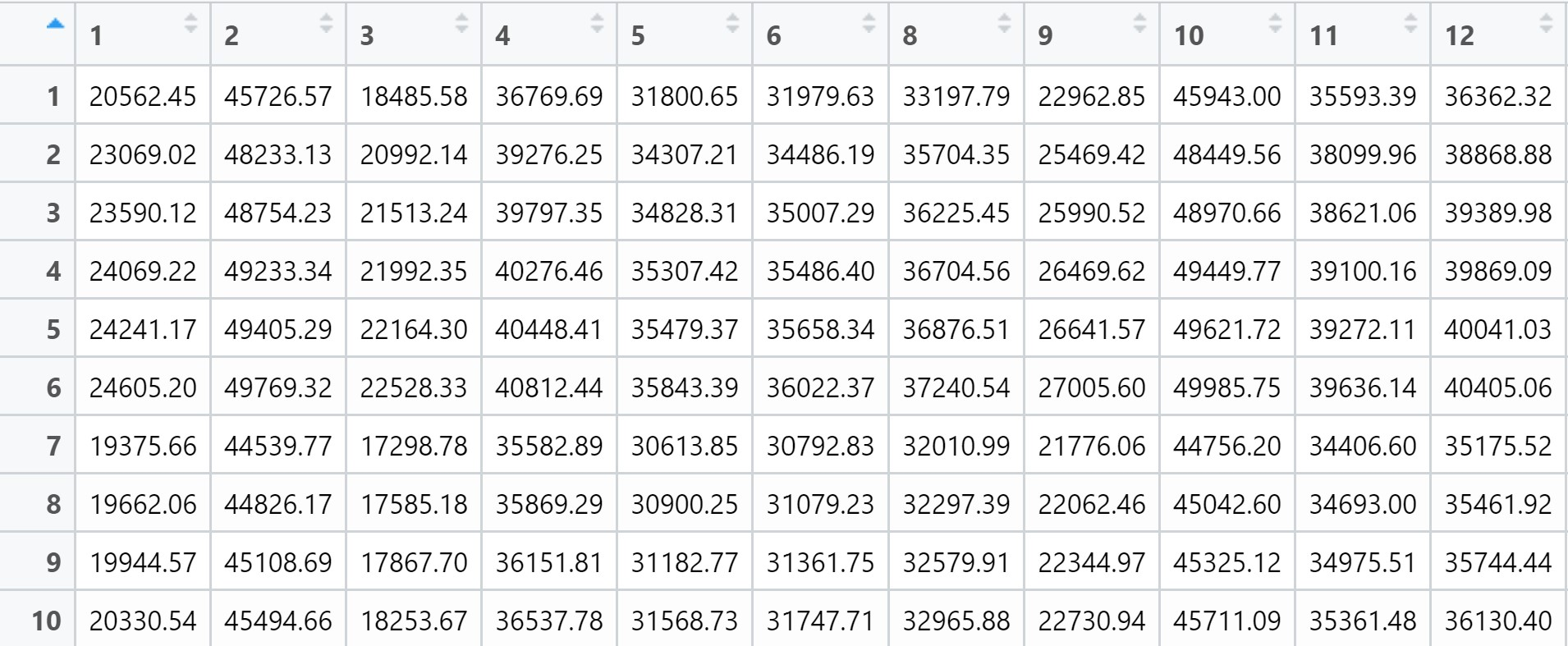Click cell value 40041.03

[1497, 329]
